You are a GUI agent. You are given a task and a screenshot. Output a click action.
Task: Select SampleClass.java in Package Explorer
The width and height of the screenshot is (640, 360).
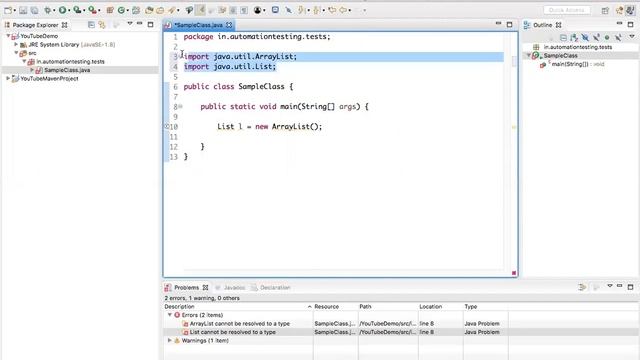(67, 70)
